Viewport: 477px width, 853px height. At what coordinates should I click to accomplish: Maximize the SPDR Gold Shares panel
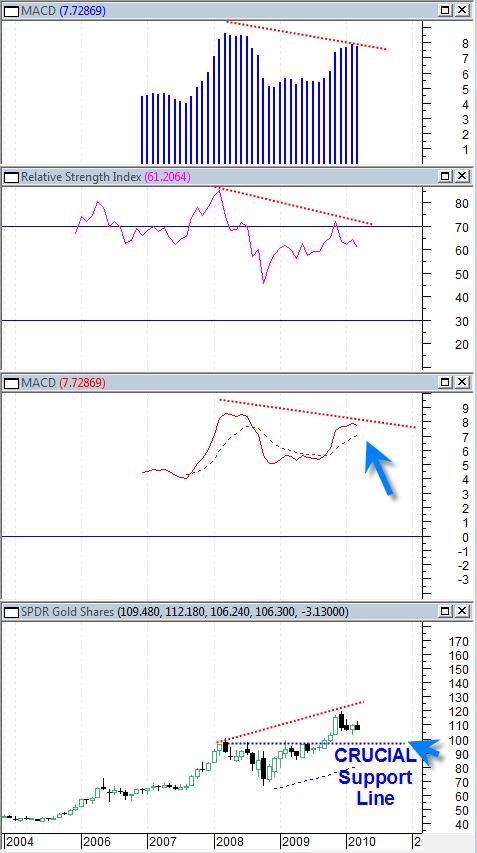click(445, 611)
